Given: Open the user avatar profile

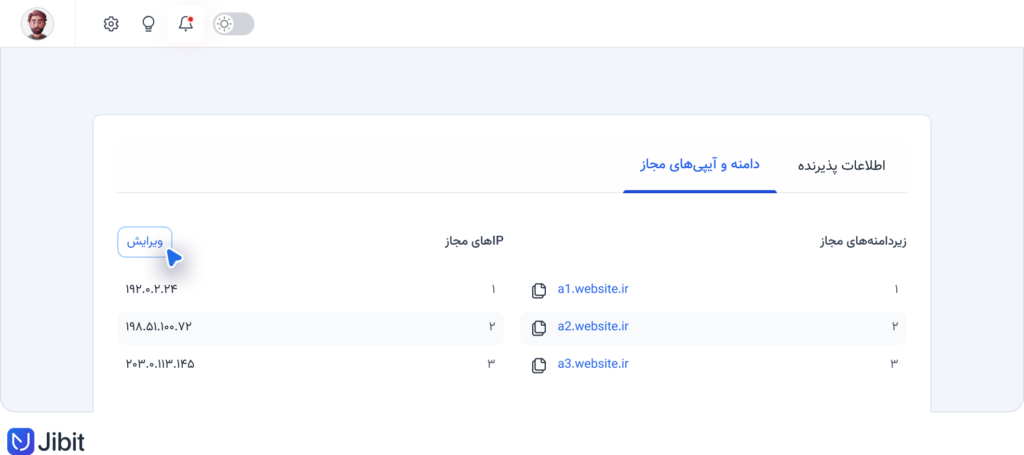Looking at the screenshot, I should pyautogui.click(x=37, y=24).
